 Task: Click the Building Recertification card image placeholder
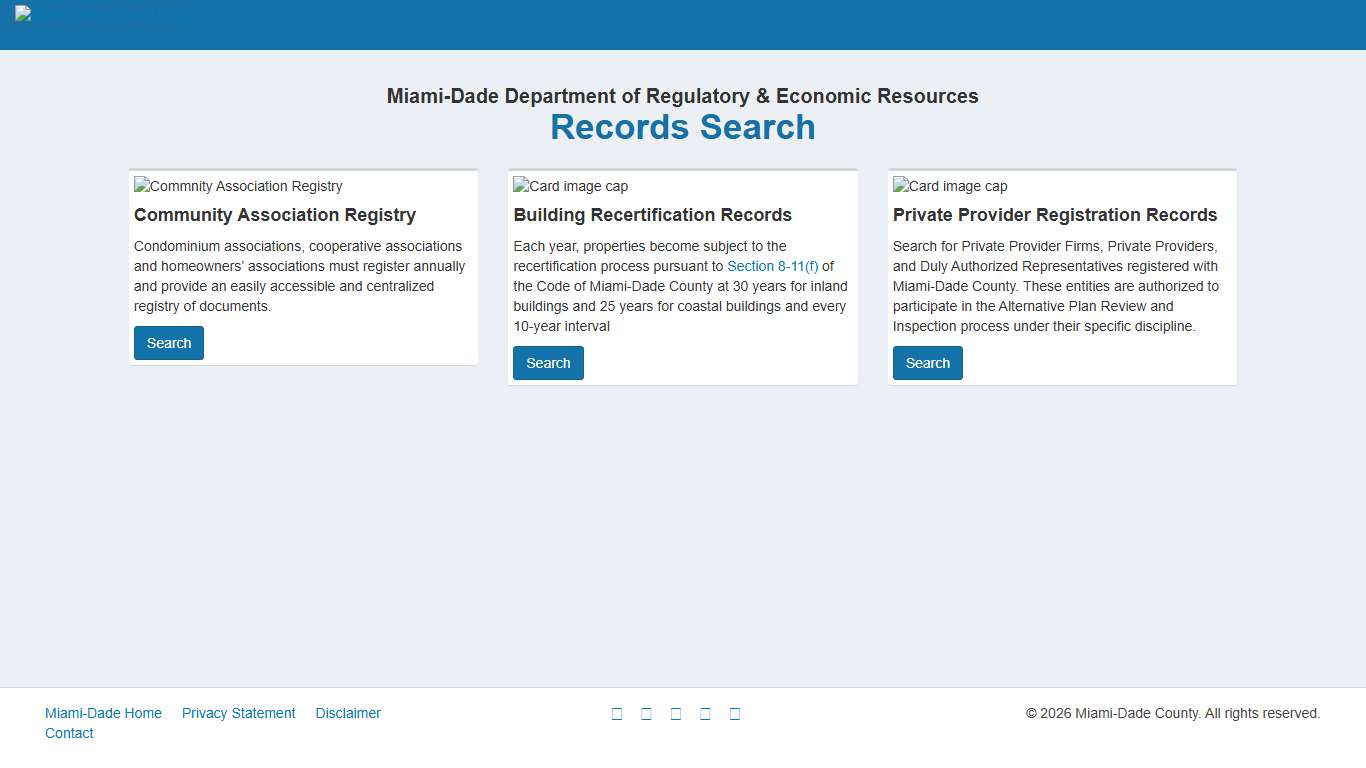coord(570,186)
